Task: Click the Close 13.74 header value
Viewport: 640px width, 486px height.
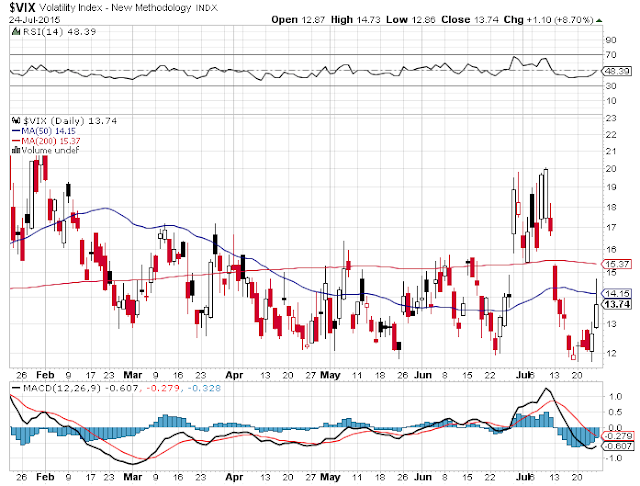Action: [470, 20]
